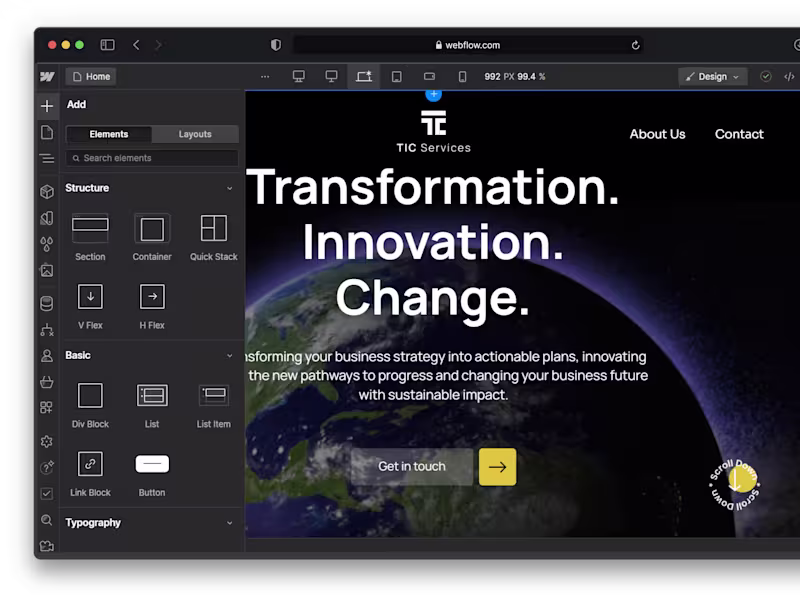This screenshot has height=600, width=800.
Task: Select the Section element
Action: [x=90, y=238]
